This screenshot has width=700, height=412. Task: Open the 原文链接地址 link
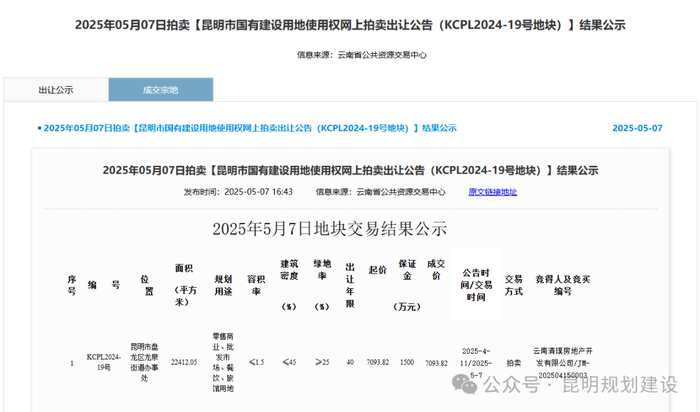492,192
